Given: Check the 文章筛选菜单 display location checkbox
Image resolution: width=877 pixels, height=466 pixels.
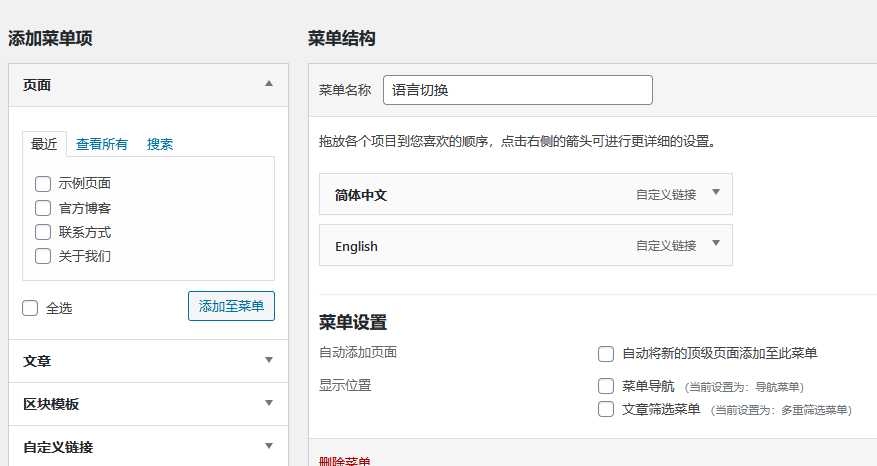Looking at the screenshot, I should [606, 409].
